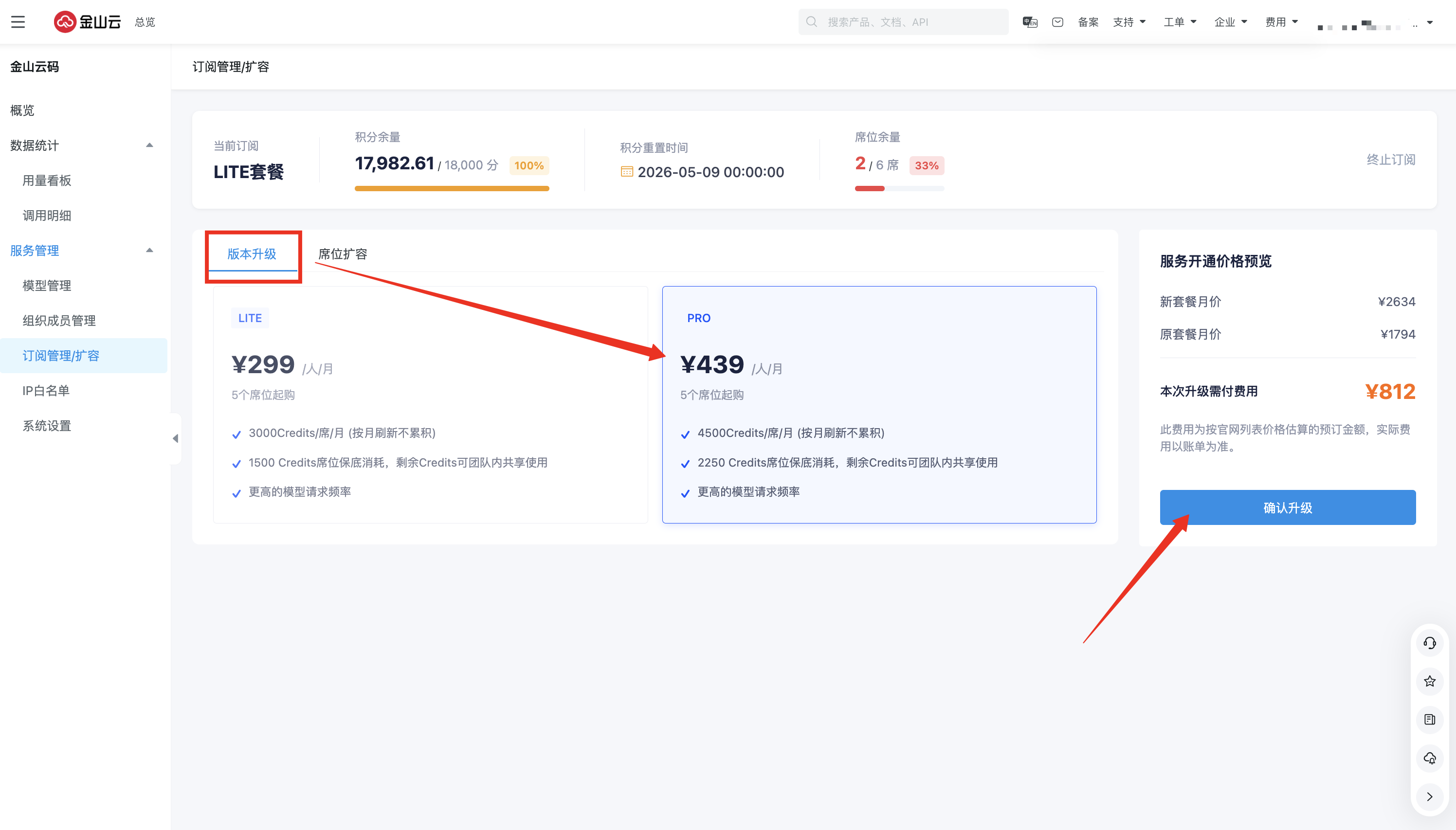Expand the 企业 dropdown menu
Screen dimensions: 1456x830
pos(1230,22)
